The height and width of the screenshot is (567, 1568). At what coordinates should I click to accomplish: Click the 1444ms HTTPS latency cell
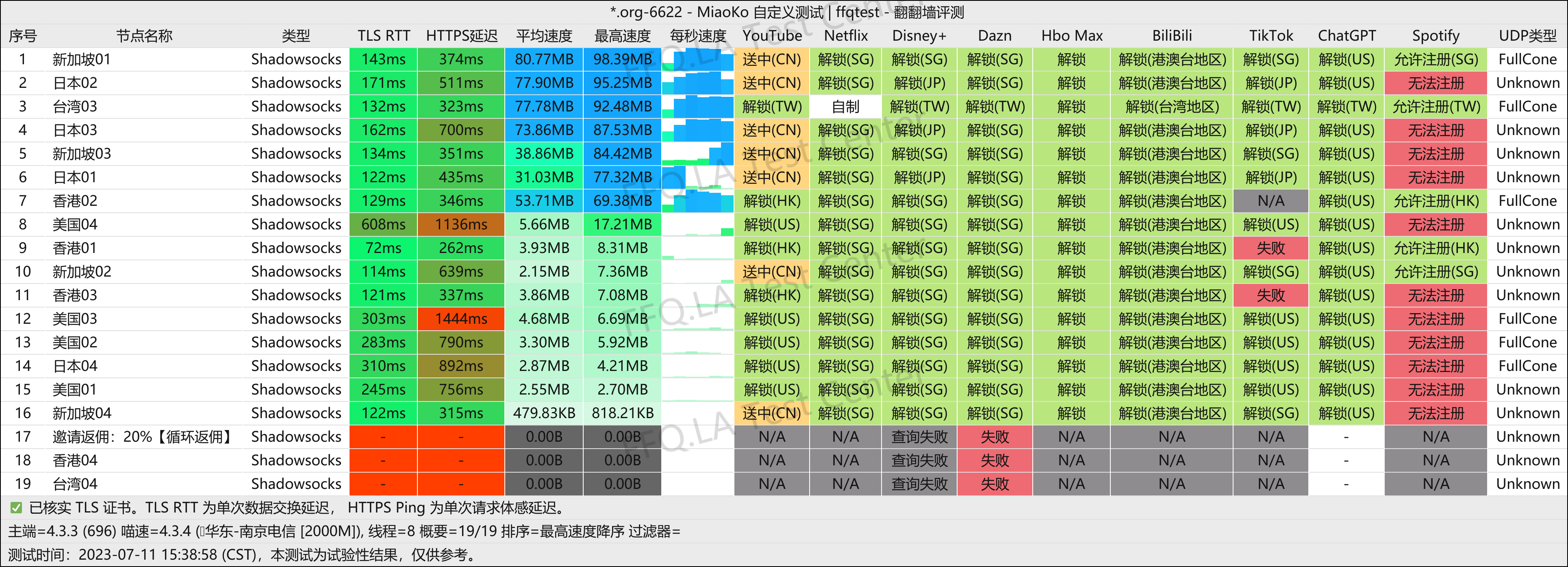[x=461, y=318]
